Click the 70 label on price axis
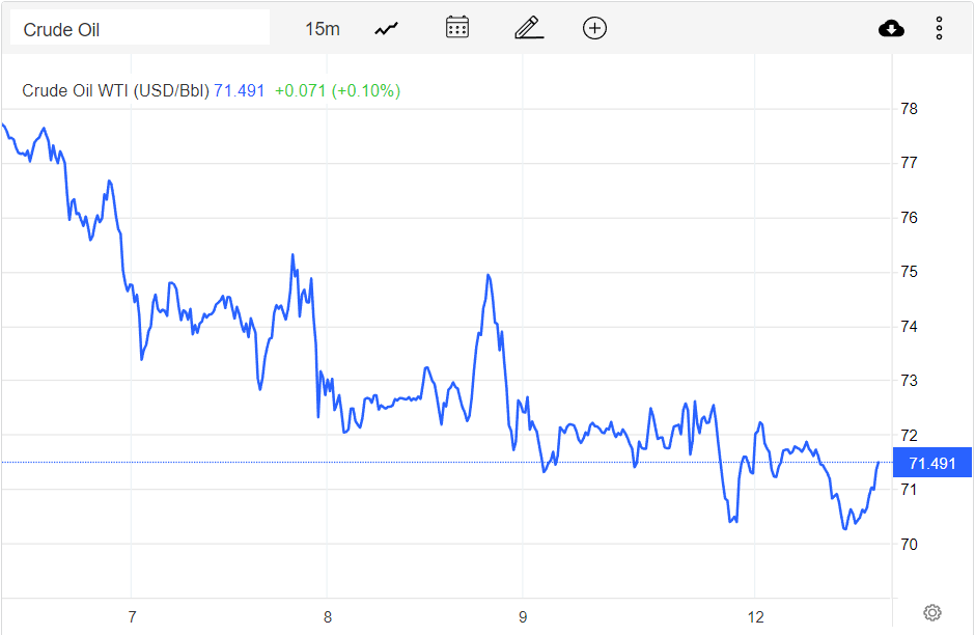 [x=910, y=545]
